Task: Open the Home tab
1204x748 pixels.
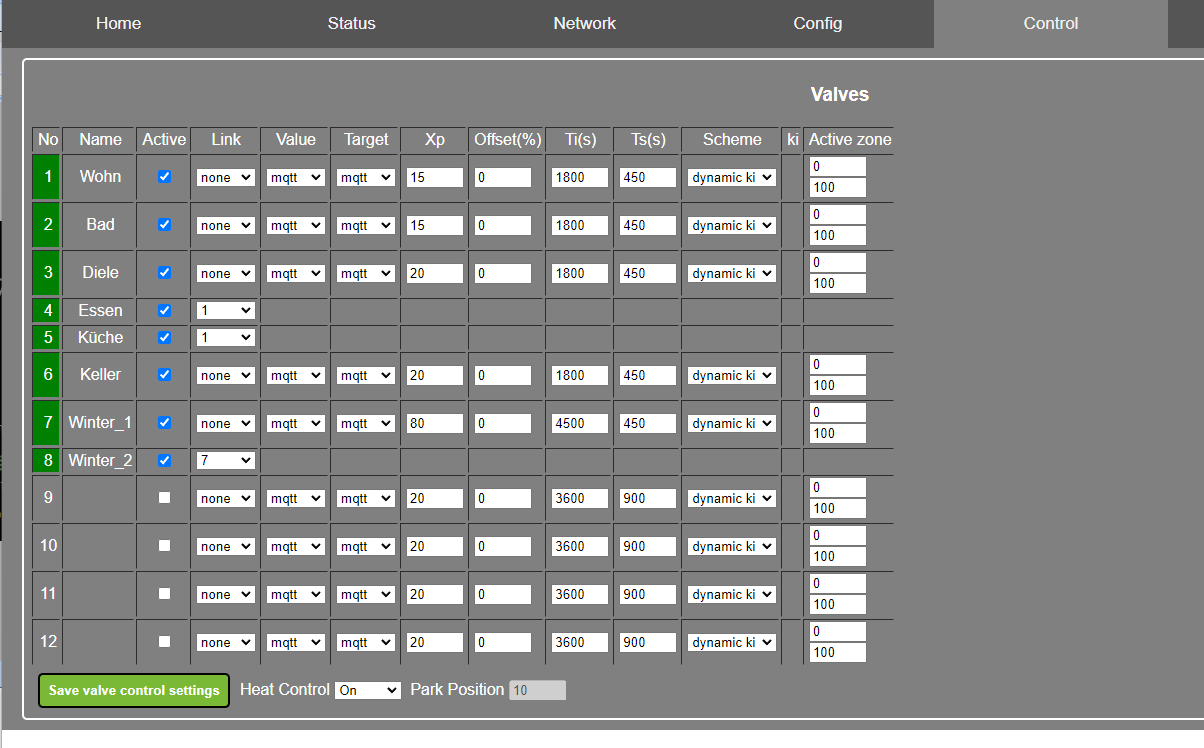Action: pos(118,23)
